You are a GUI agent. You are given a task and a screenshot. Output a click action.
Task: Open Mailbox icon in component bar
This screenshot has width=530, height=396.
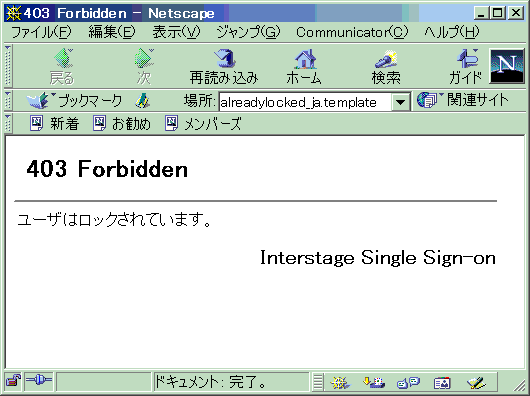pos(374,382)
